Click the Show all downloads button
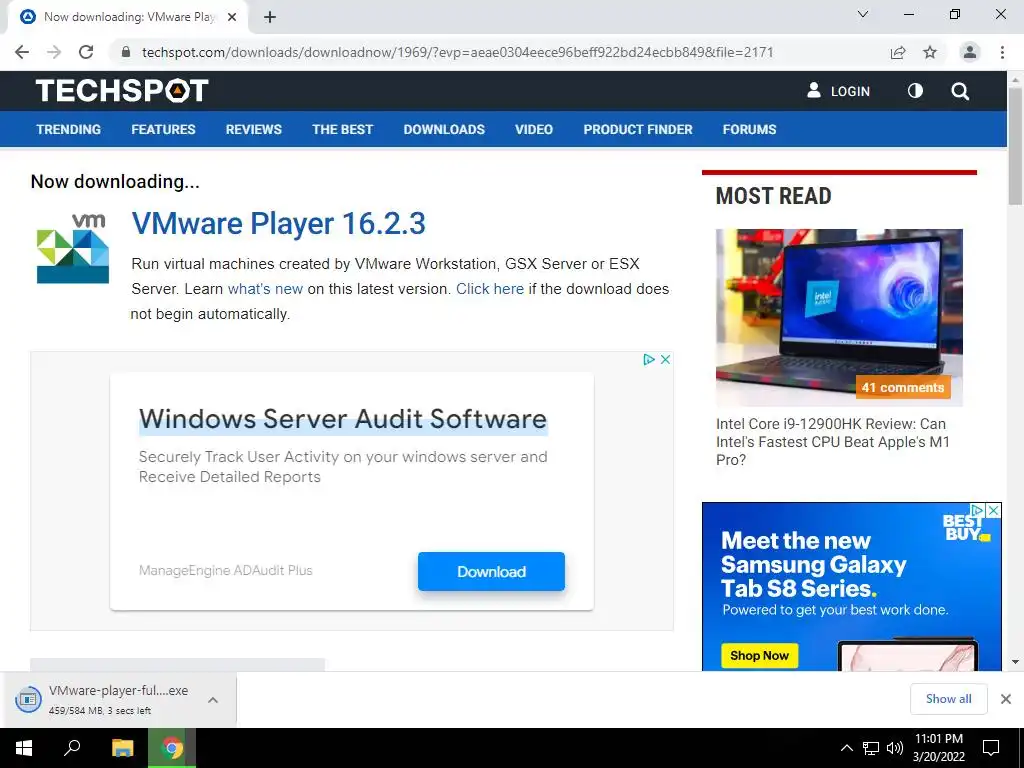Screen dimensions: 1024x768 coord(948,699)
